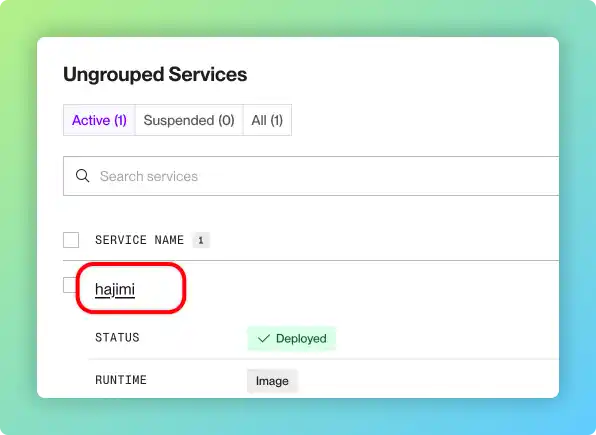Screen dimensions: 596x435
Task: Focus the Search services input field
Action: [311, 176]
